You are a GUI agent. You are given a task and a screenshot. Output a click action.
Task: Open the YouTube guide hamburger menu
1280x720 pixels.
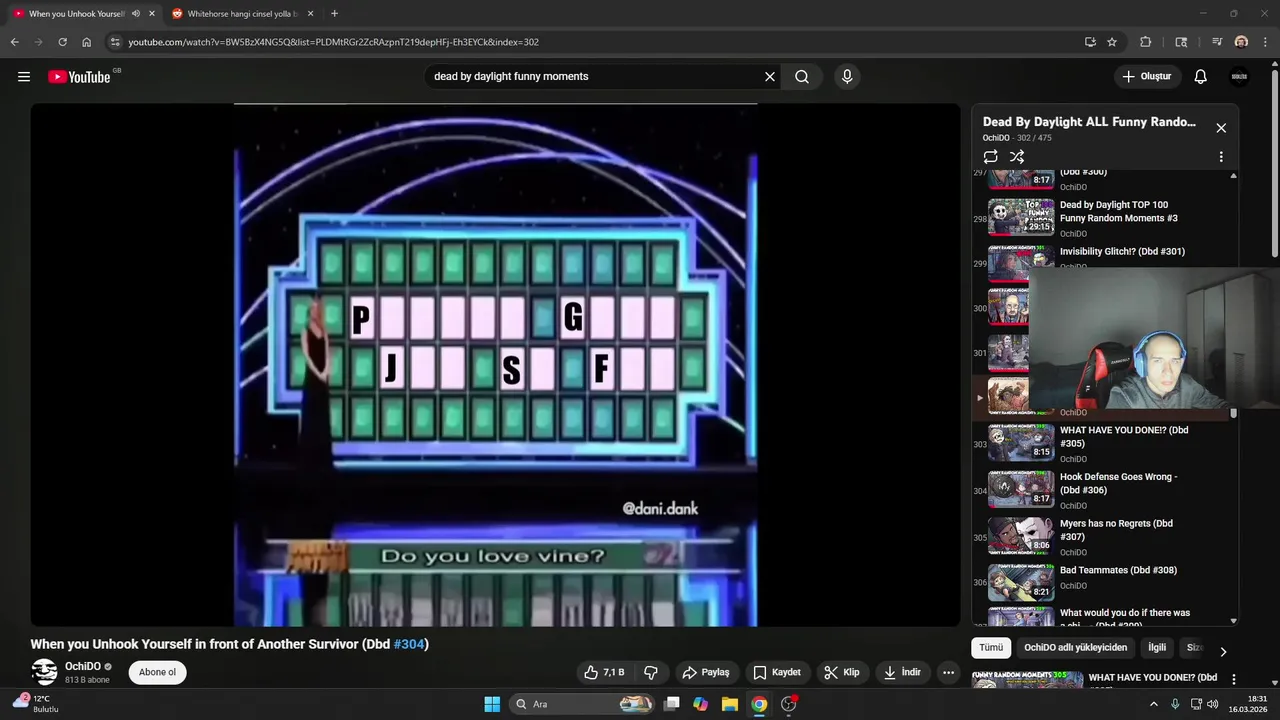(24, 77)
